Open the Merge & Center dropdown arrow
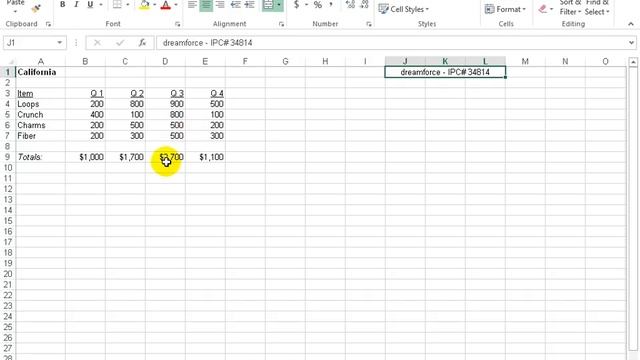The width and height of the screenshot is (640, 360). (x=279, y=4)
